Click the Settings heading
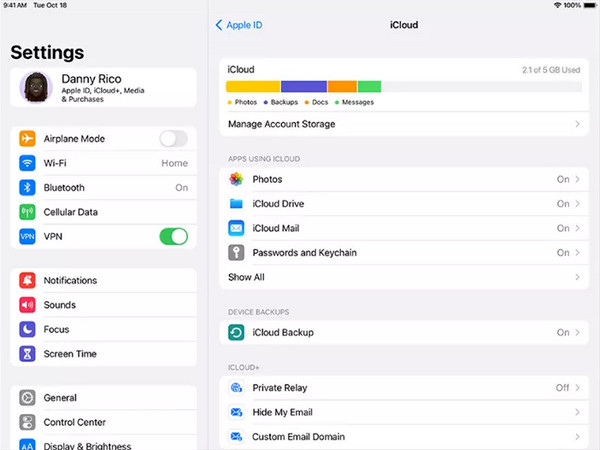The width and height of the screenshot is (600, 450). click(x=47, y=52)
